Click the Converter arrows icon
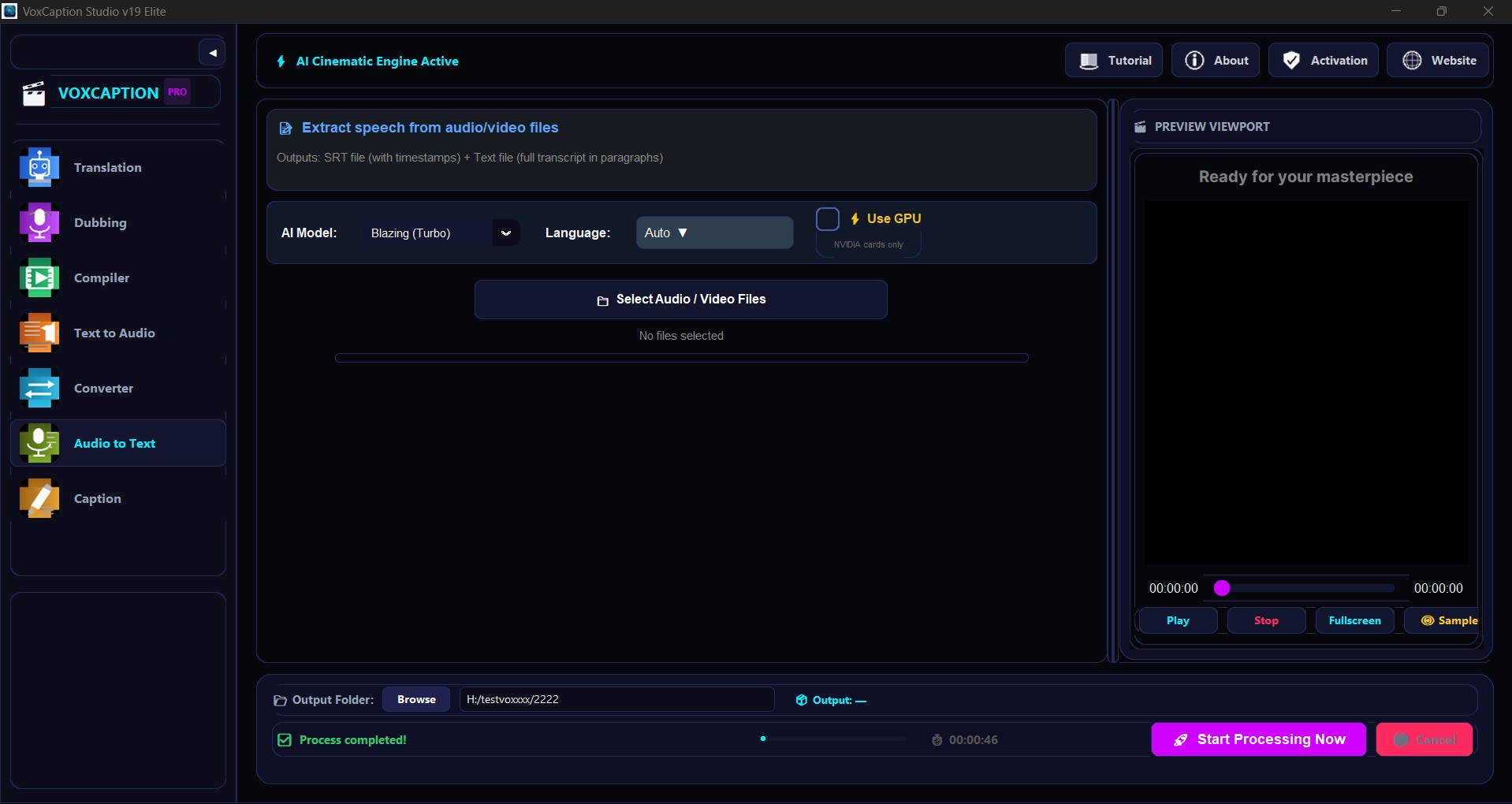Image resolution: width=1512 pixels, height=804 pixels. tap(39, 388)
